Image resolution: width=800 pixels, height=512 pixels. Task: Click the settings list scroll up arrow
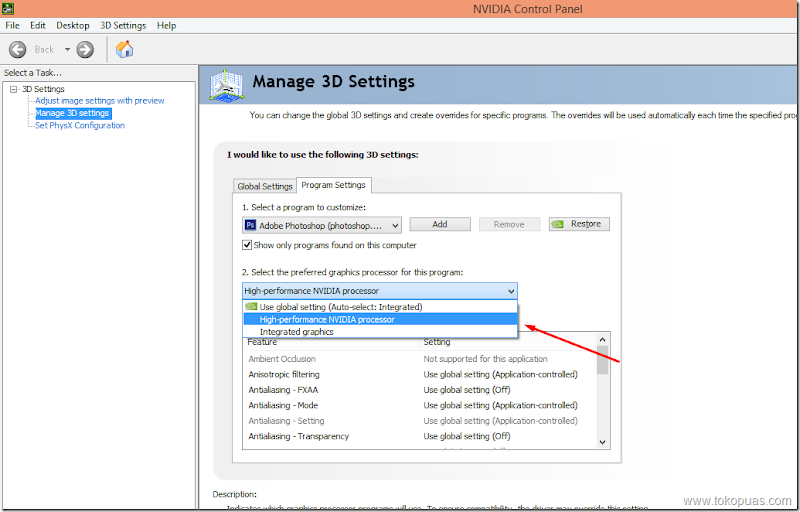tap(603, 340)
